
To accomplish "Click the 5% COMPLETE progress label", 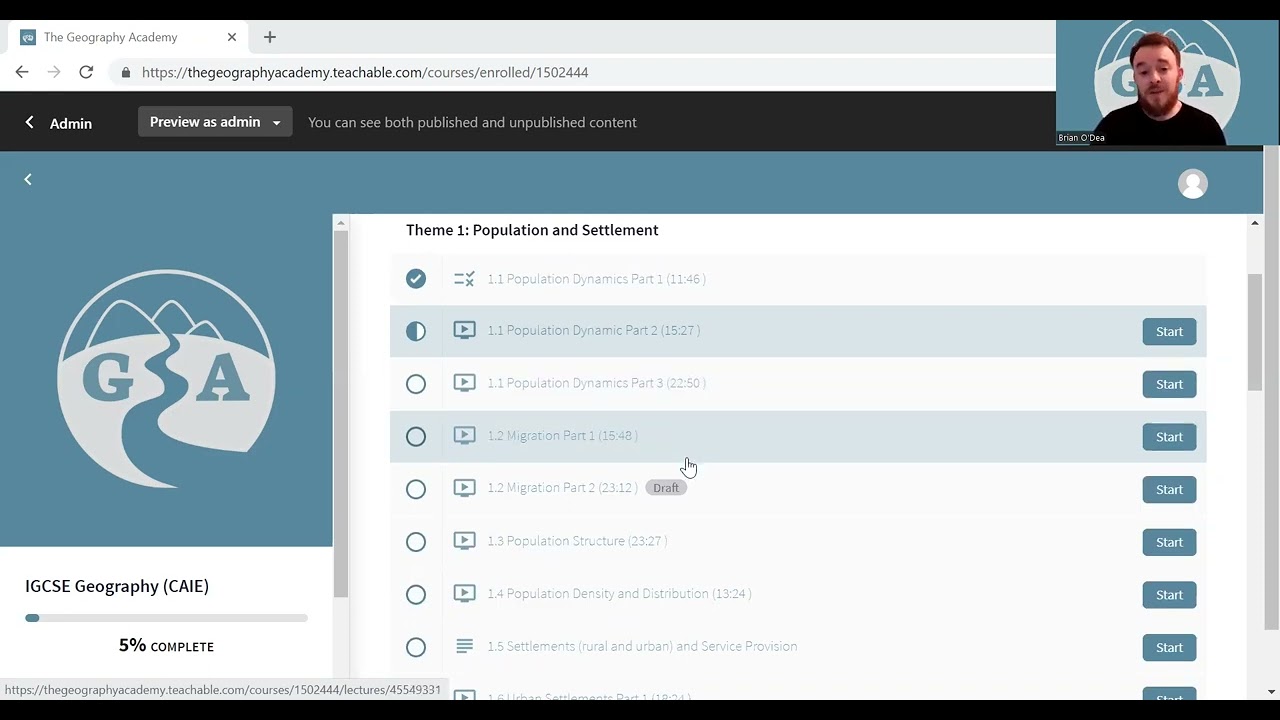I will tap(166, 646).
